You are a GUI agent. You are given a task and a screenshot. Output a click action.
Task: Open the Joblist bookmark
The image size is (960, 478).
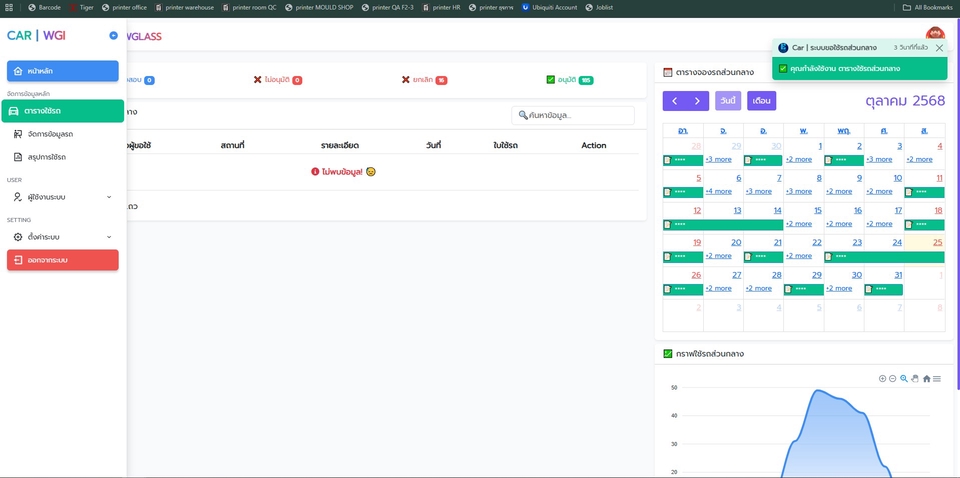click(598, 7)
